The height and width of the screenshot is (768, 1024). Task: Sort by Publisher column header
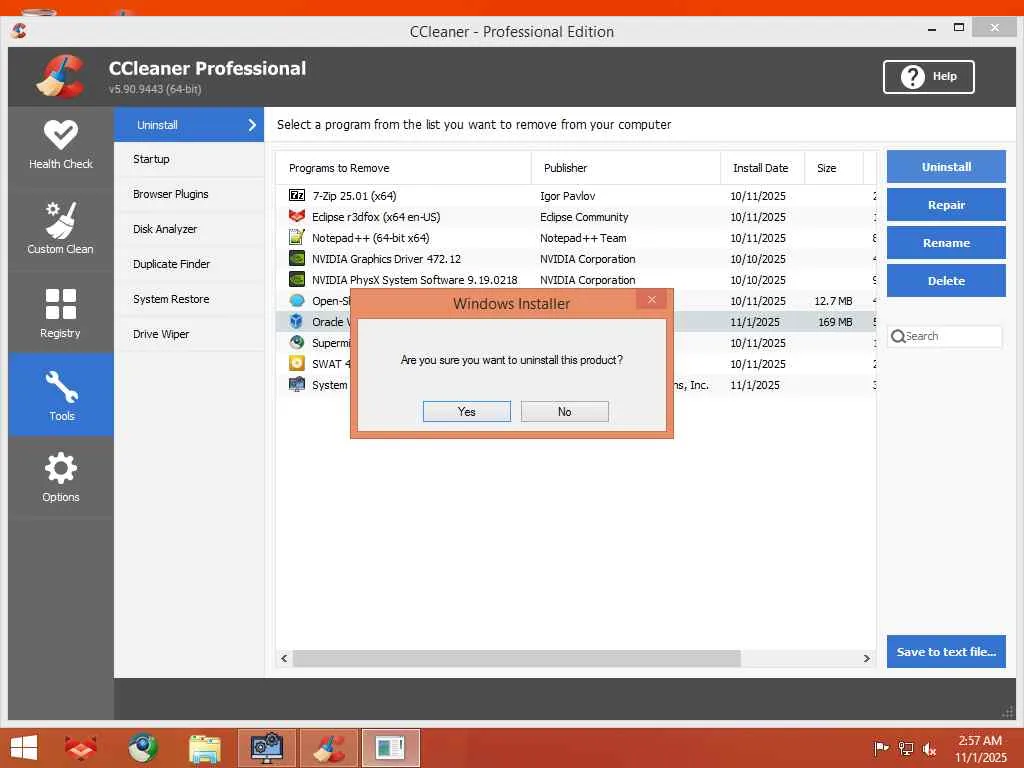(626, 168)
